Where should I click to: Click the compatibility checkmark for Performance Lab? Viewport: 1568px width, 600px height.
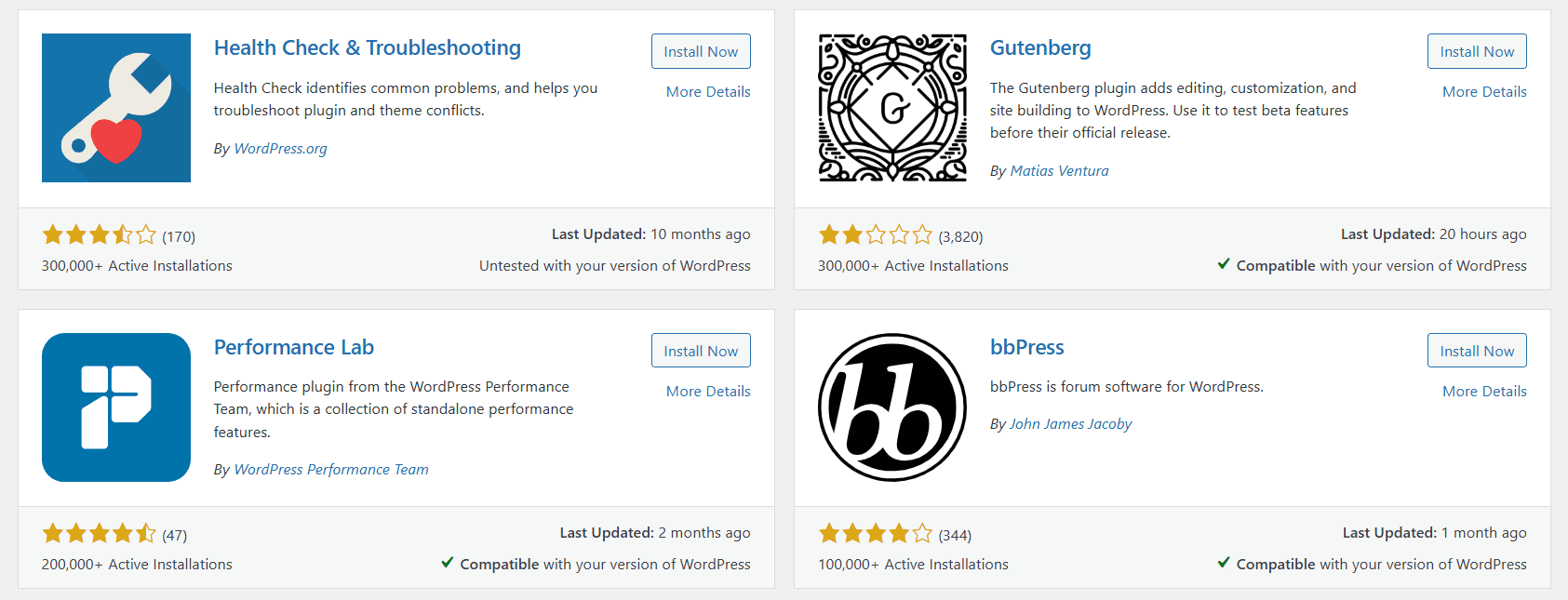click(x=447, y=564)
